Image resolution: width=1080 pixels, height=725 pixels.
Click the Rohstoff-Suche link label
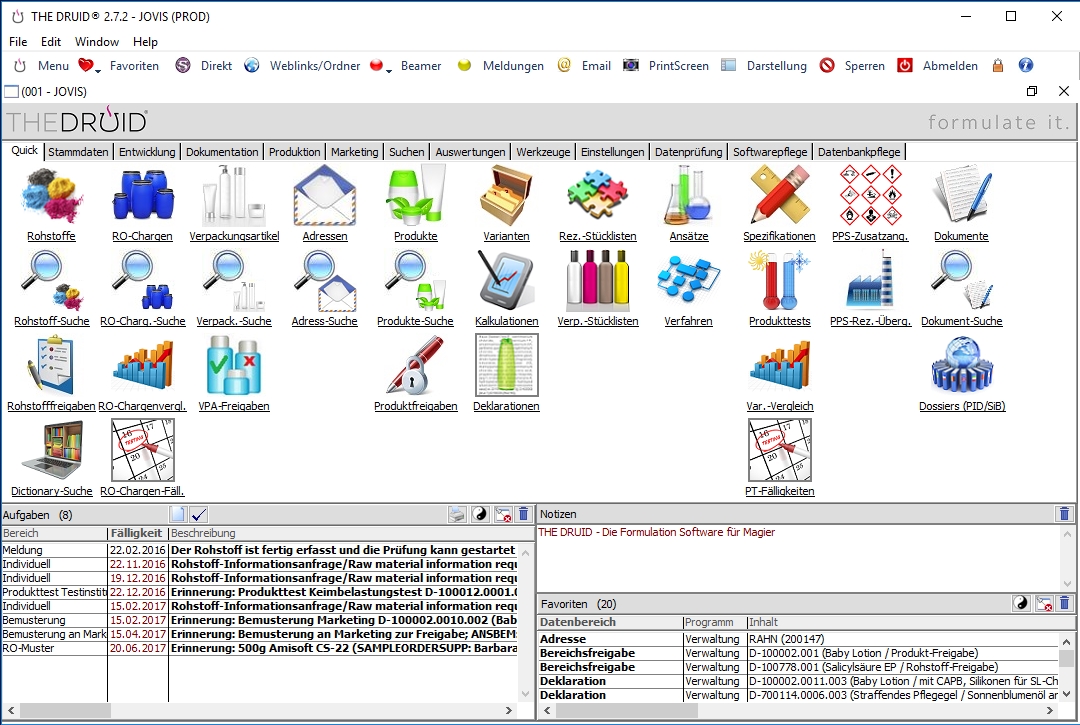pos(51,322)
